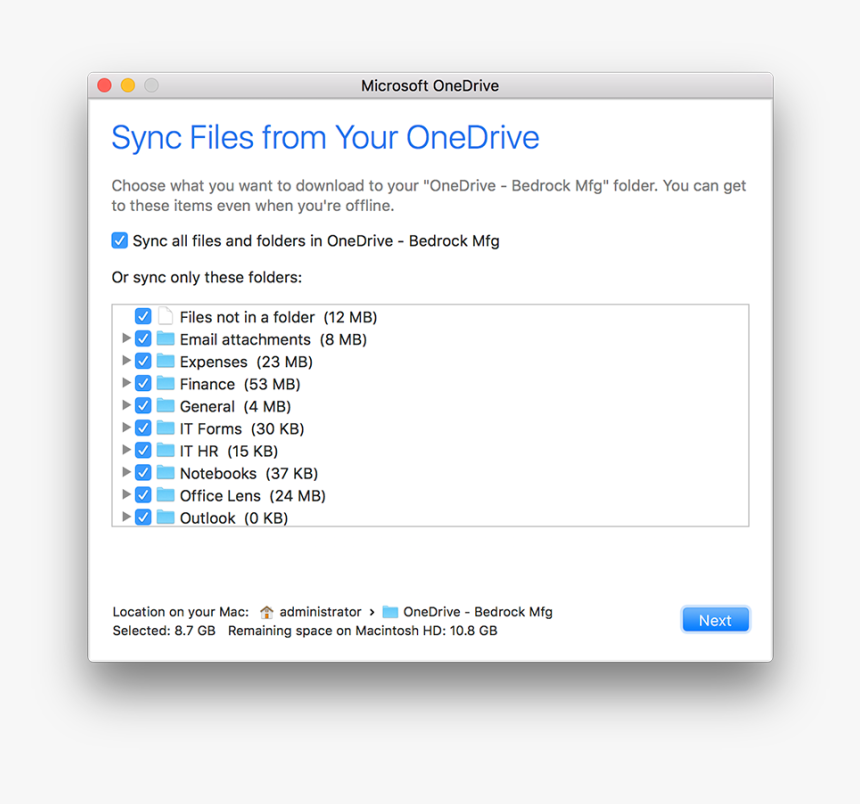860x804 pixels.
Task: Expand the IT Forms folder
Action: [126, 427]
